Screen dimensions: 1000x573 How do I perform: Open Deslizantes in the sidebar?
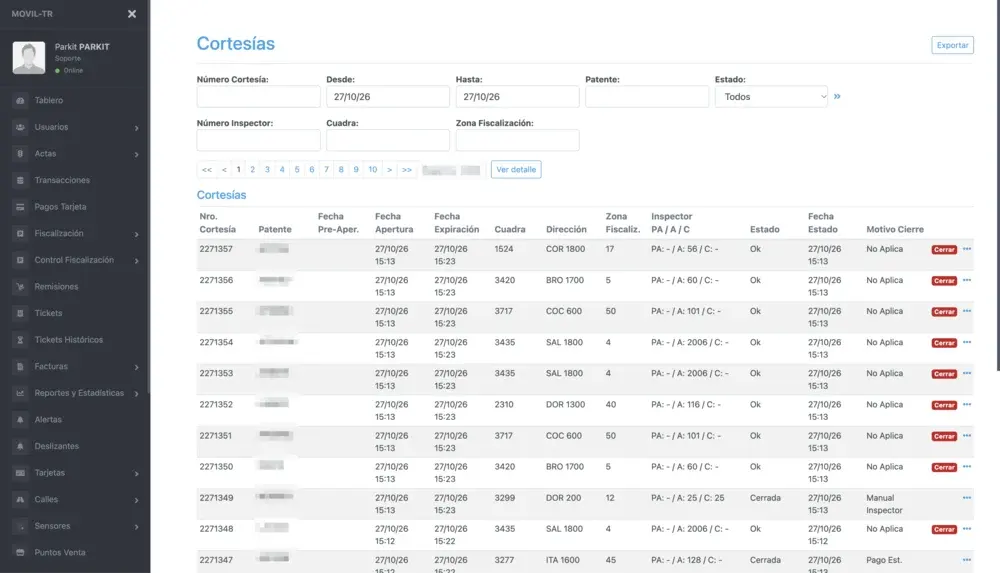(x=57, y=446)
